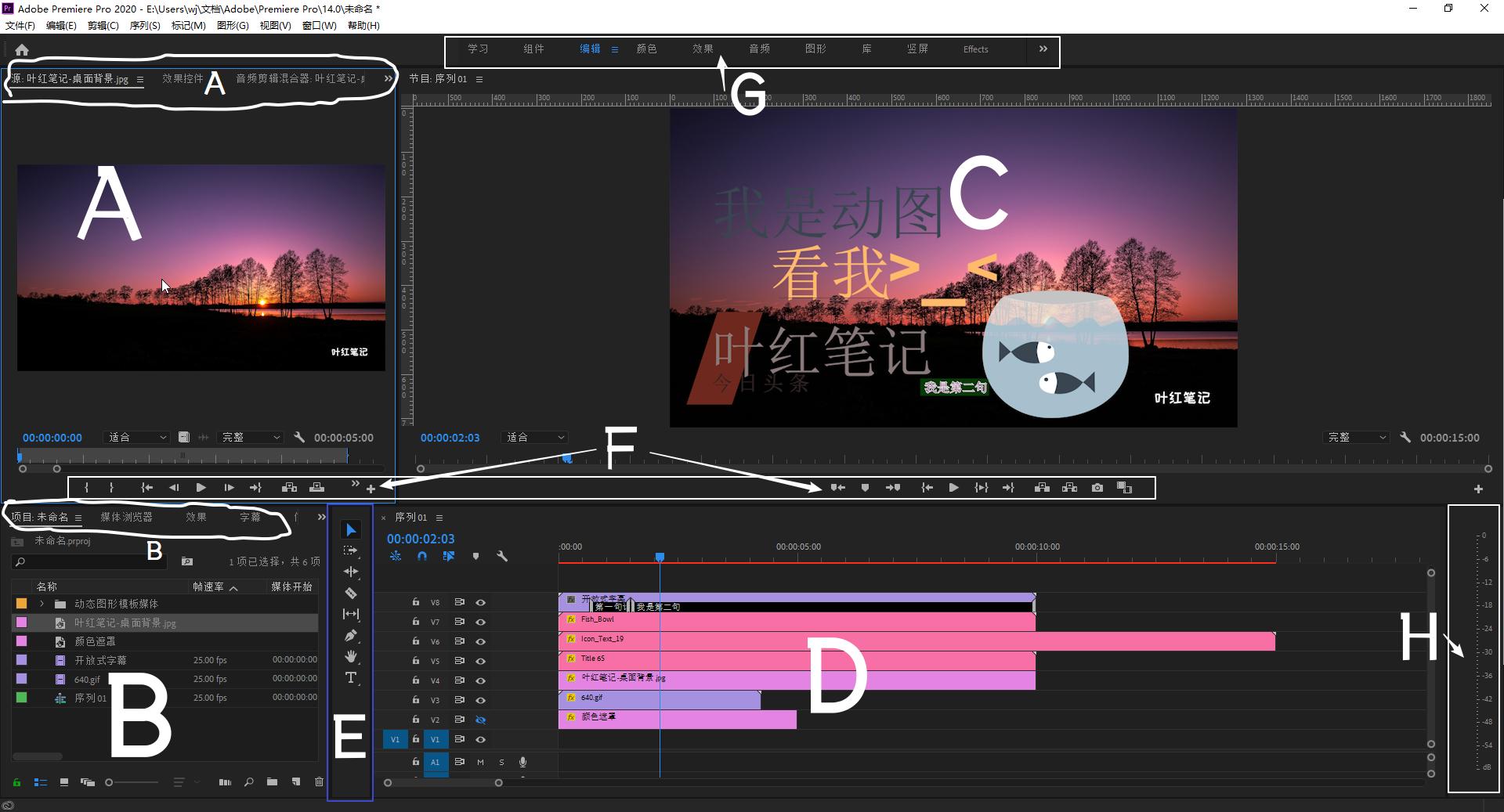Open the 完整 playback resolution dropdown
The width and height of the screenshot is (1504, 812).
[1356, 438]
